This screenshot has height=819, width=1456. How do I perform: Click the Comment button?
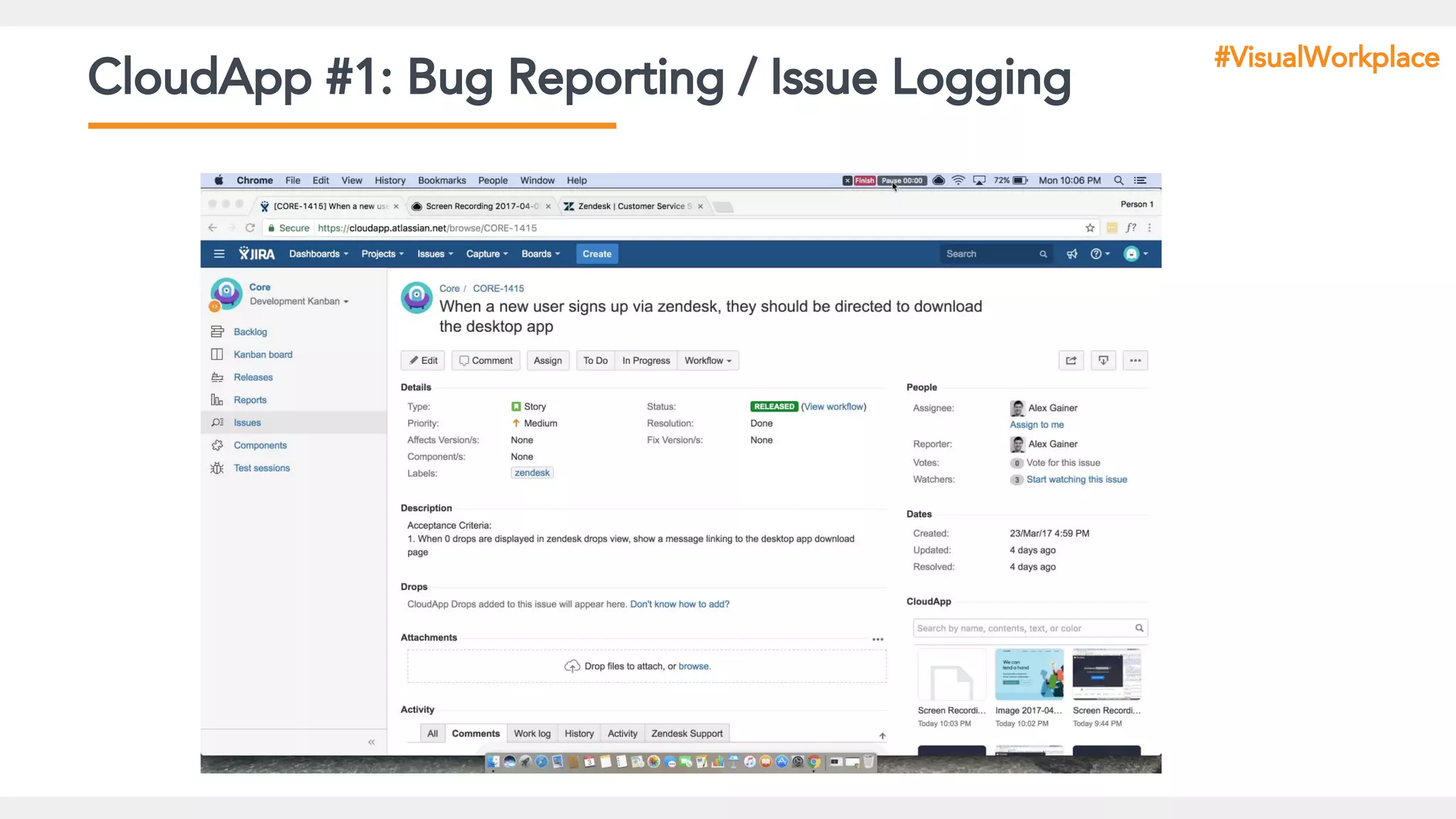[x=486, y=360]
